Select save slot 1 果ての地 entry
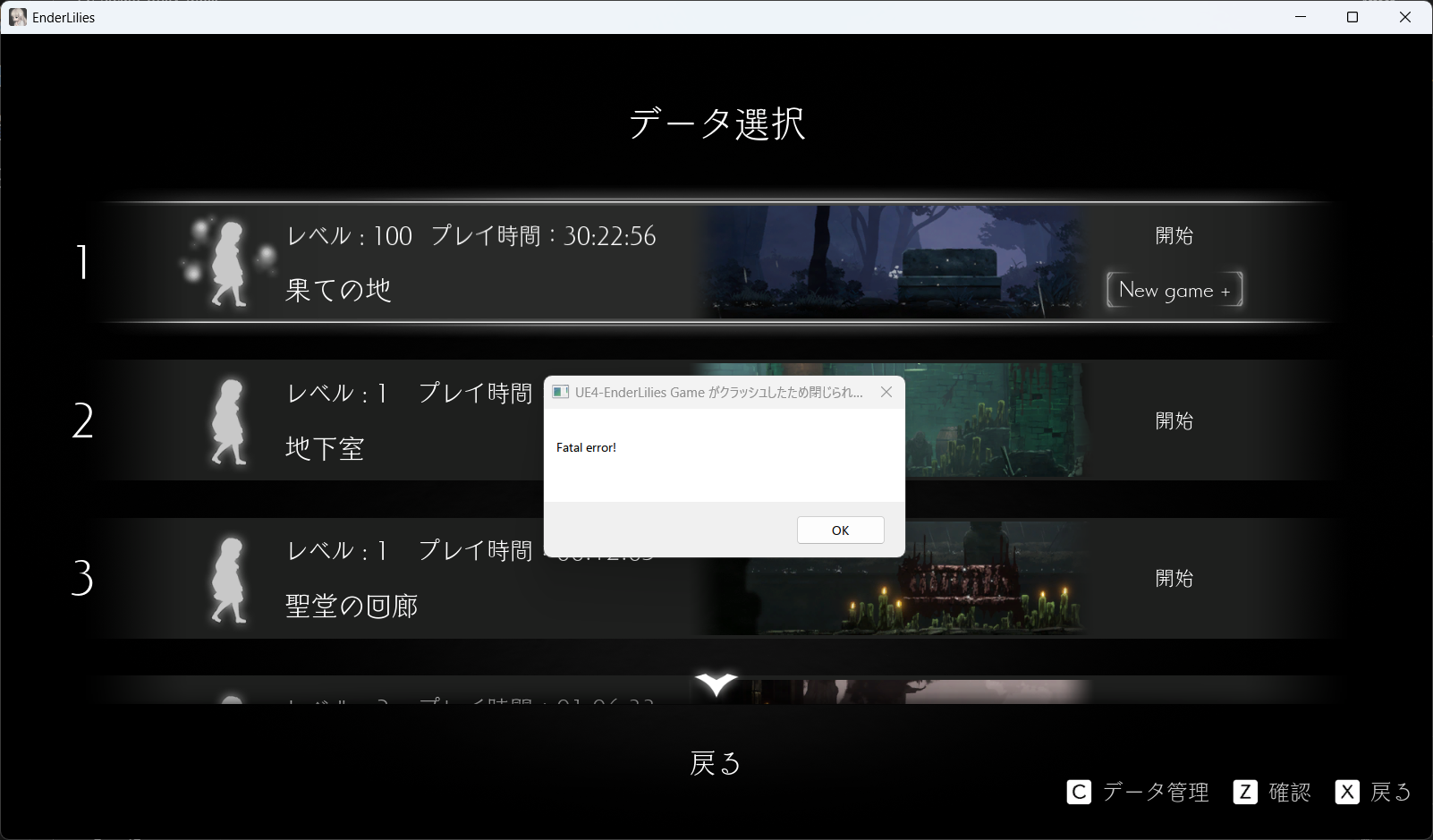Viewport: 1433px width, 840px height. [338, 290]
